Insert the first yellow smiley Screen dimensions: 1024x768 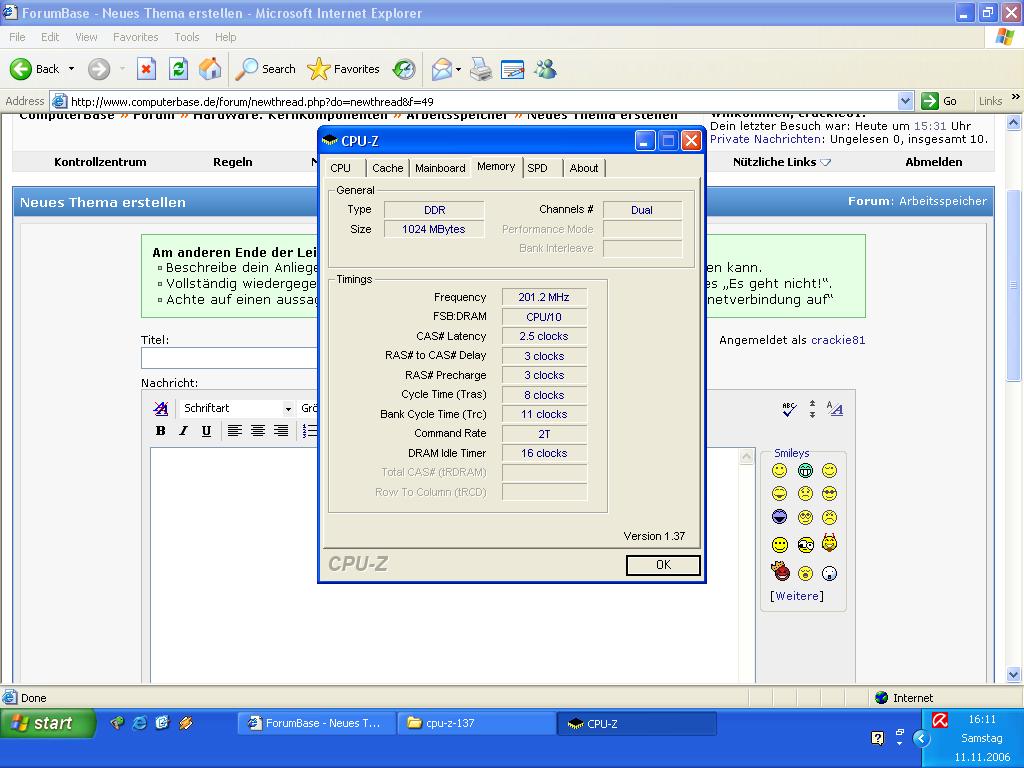(x=779, y=470)
